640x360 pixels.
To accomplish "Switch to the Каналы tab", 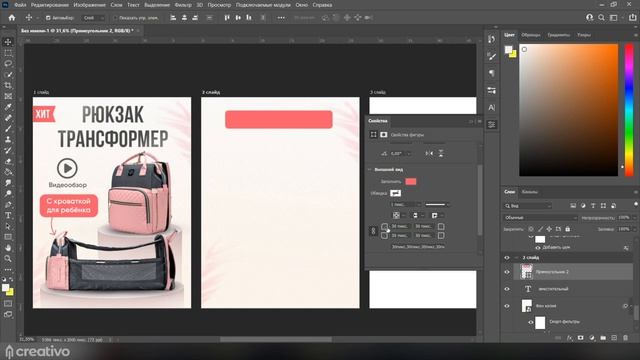I will 530,192.
